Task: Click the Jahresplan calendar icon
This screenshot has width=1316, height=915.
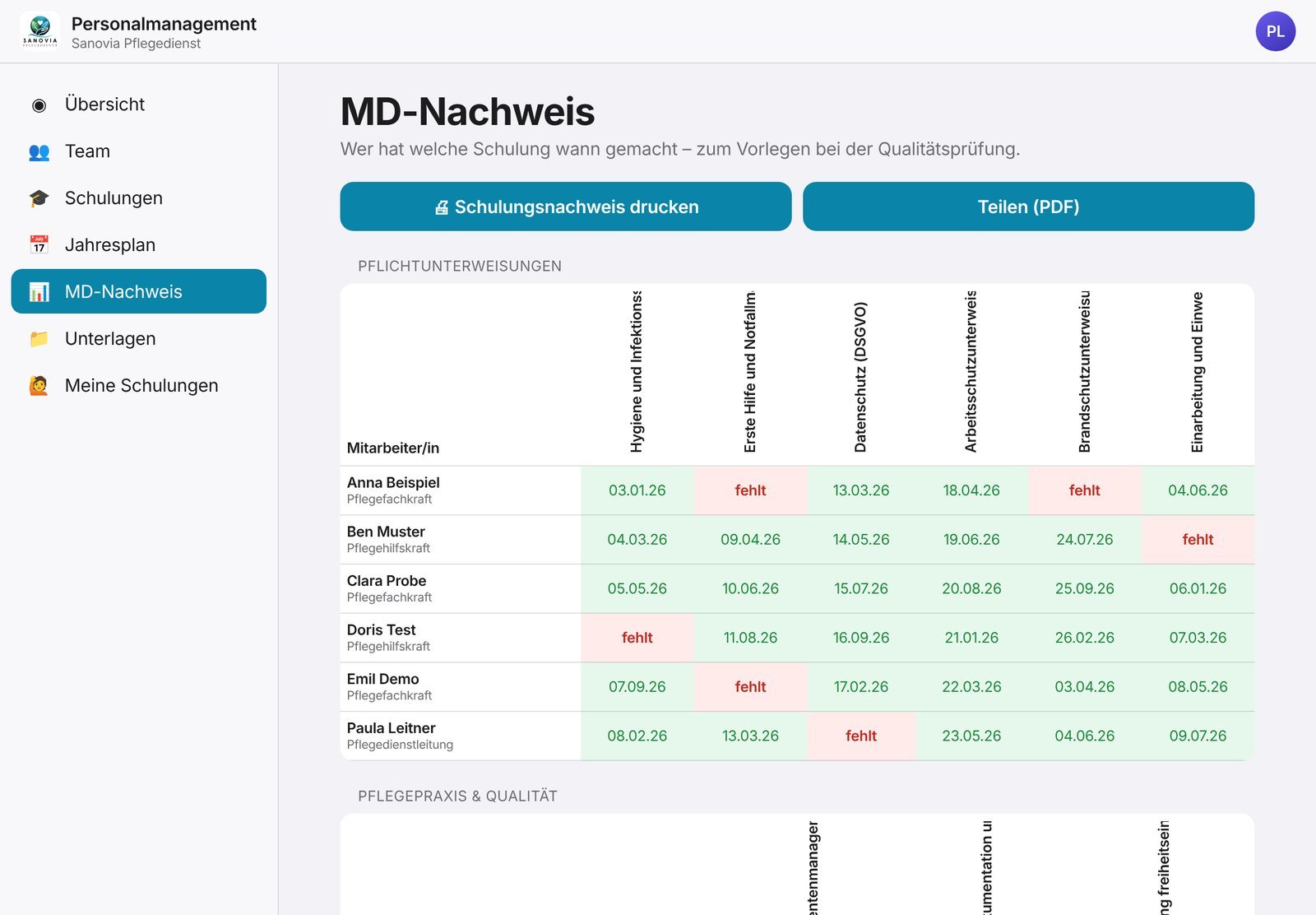Action: tap(39, 245)
